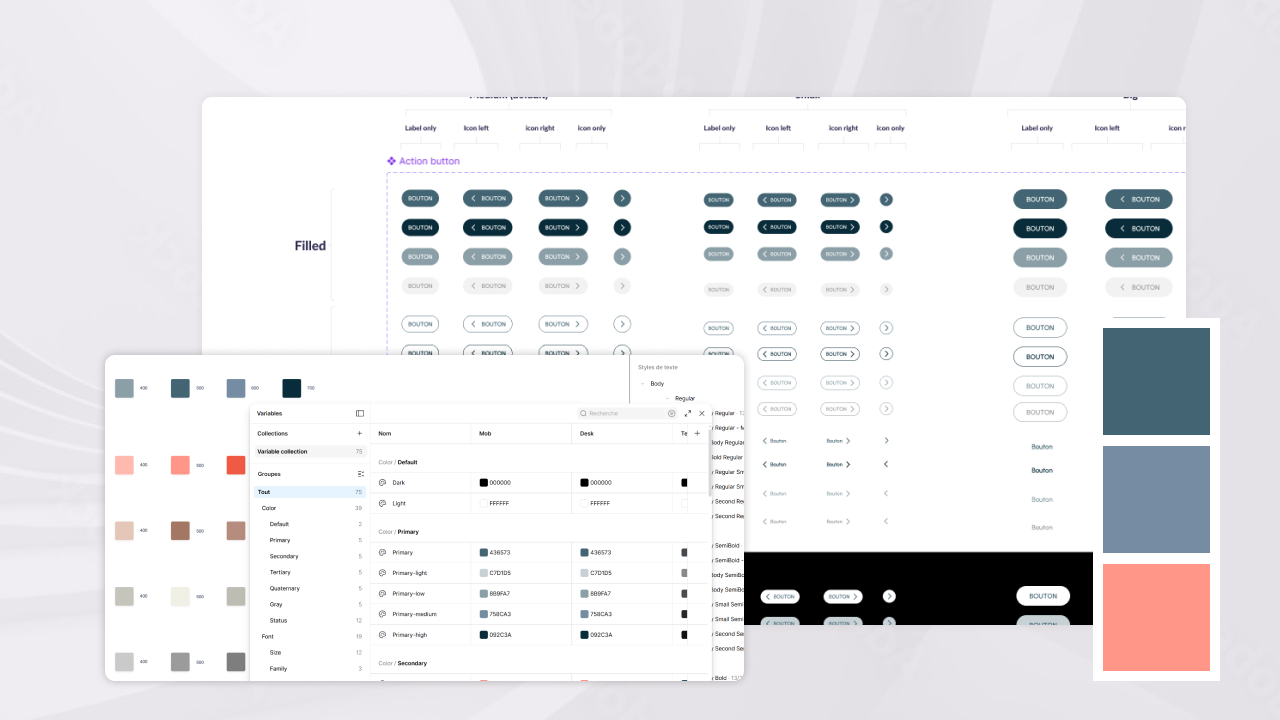The width and height of the screenshot is (1280, 720).
Task: Click the grouping icon next to Groupes
Action: click(x=362, y=474)
